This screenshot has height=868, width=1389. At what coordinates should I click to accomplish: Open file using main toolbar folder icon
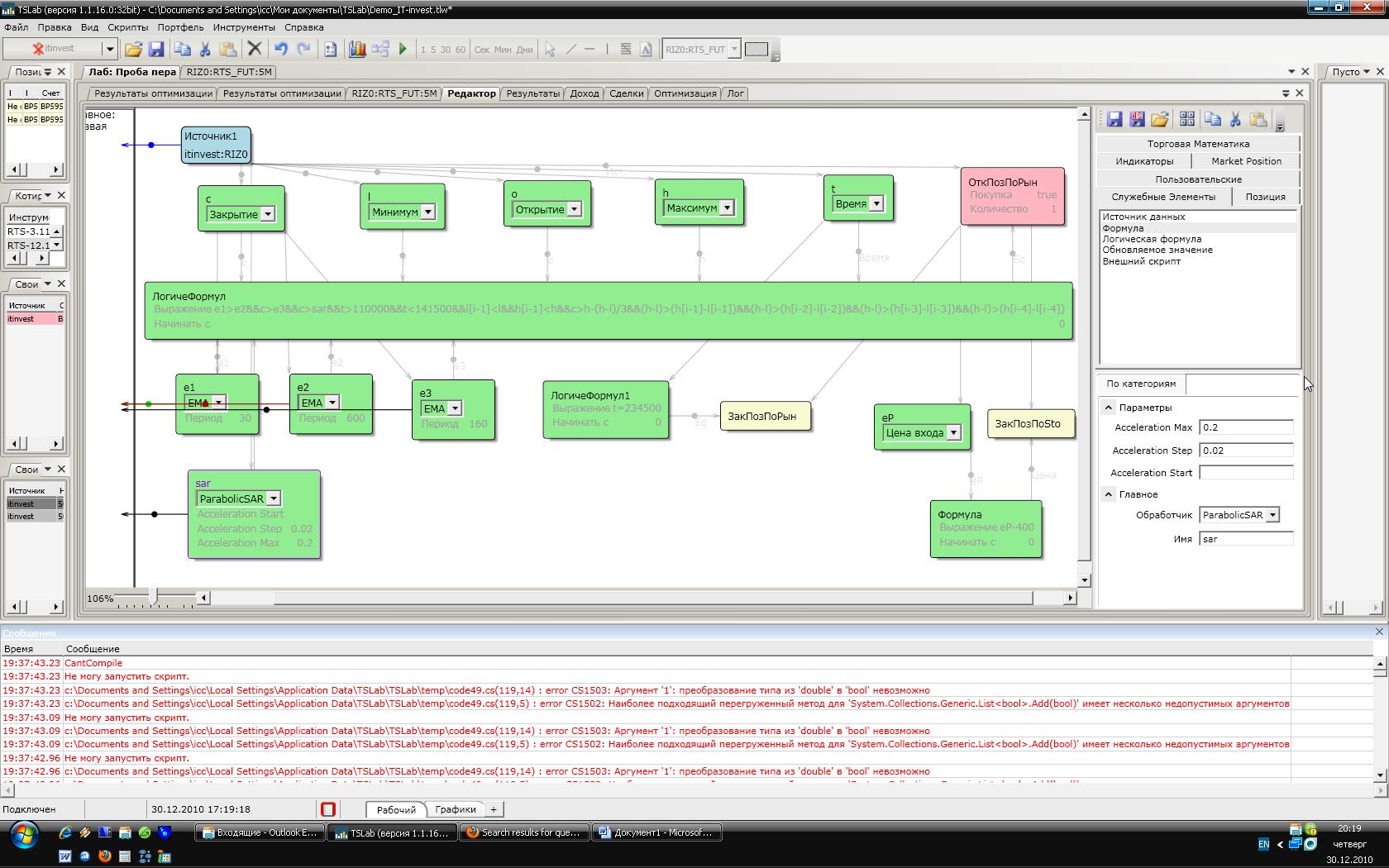click(133, 50)
